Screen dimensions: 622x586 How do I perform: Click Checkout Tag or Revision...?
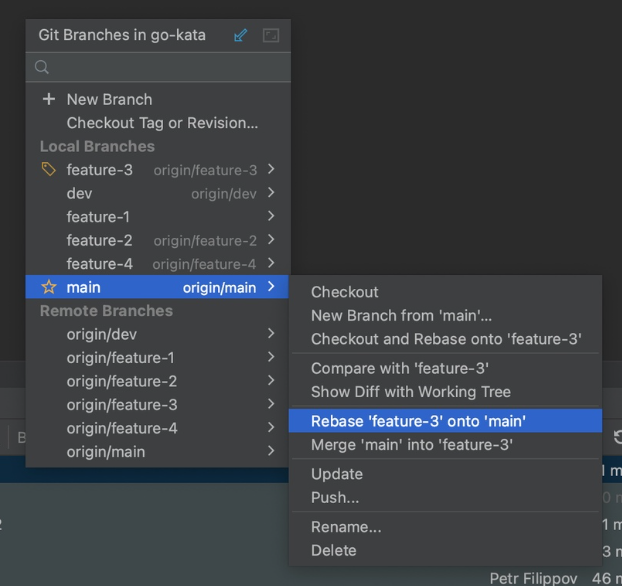tap(162, 123)
